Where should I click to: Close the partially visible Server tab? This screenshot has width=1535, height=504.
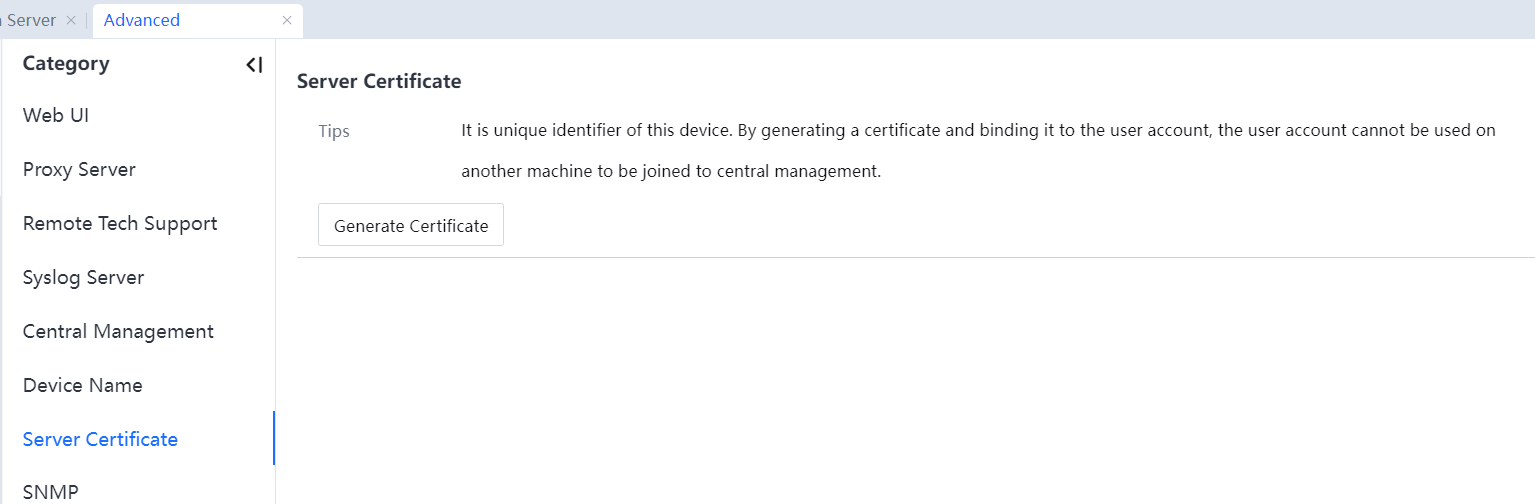pyautogui.click(x=70, y=20)
